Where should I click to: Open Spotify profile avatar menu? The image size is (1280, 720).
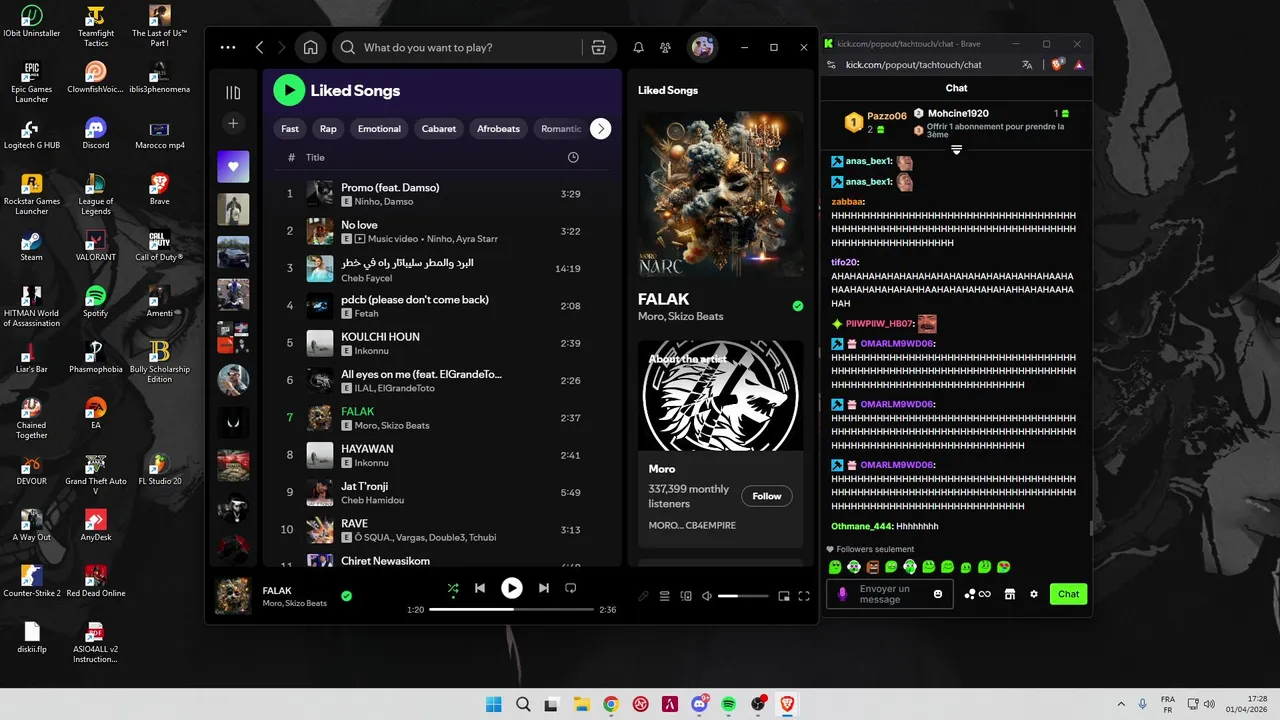click(702, 47)
